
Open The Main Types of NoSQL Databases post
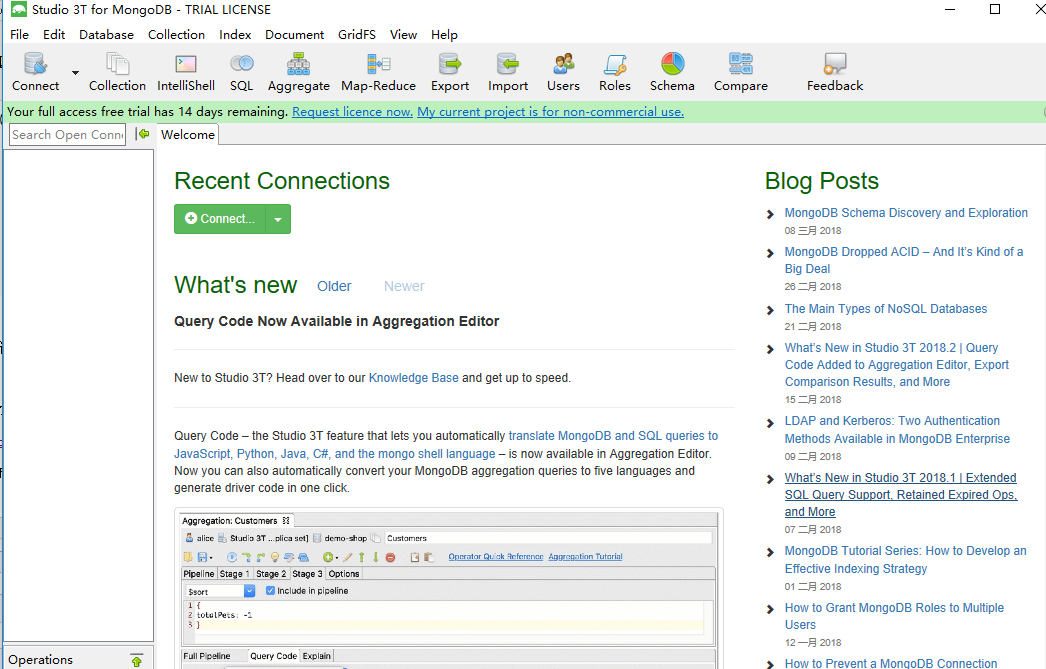[x=886, y=309]
